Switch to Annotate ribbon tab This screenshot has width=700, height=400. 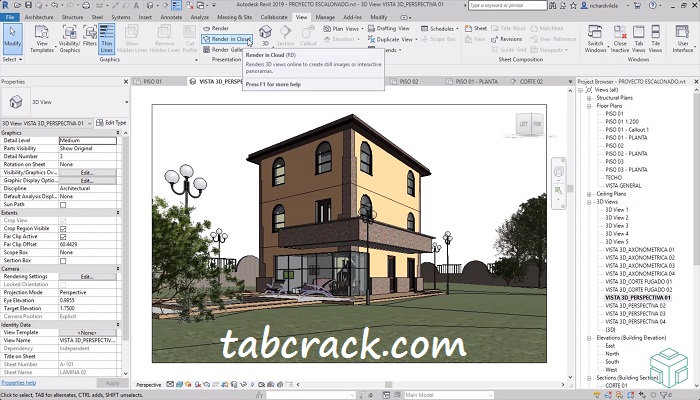171,17
